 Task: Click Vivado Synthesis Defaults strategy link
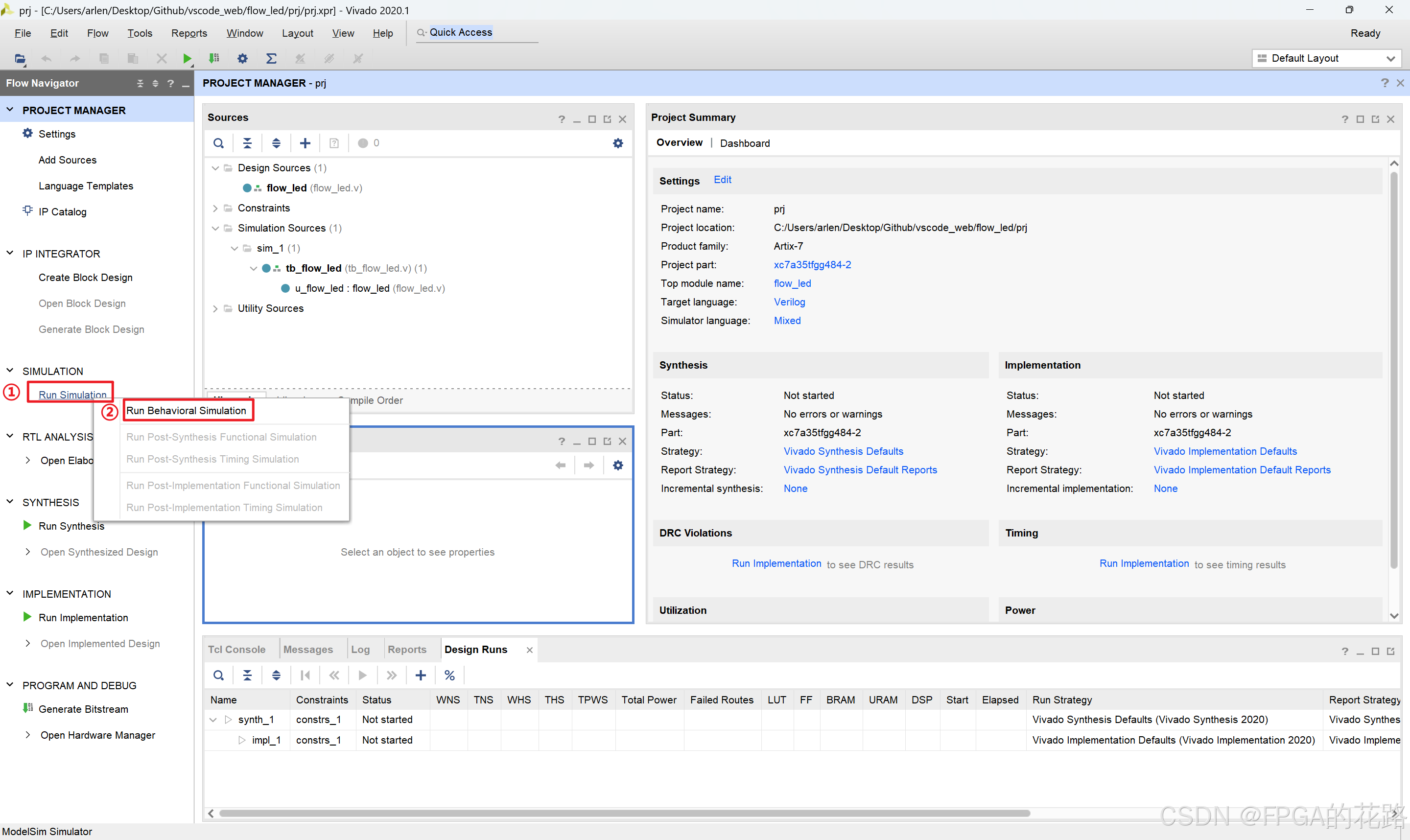(x=844, y=451)
